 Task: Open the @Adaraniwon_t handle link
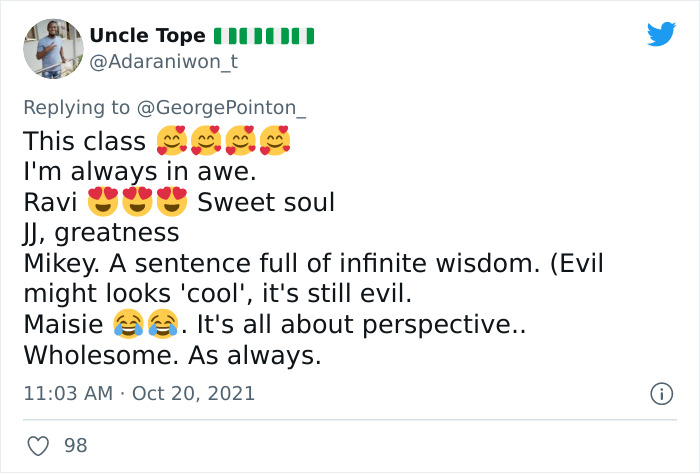point(163,62)
